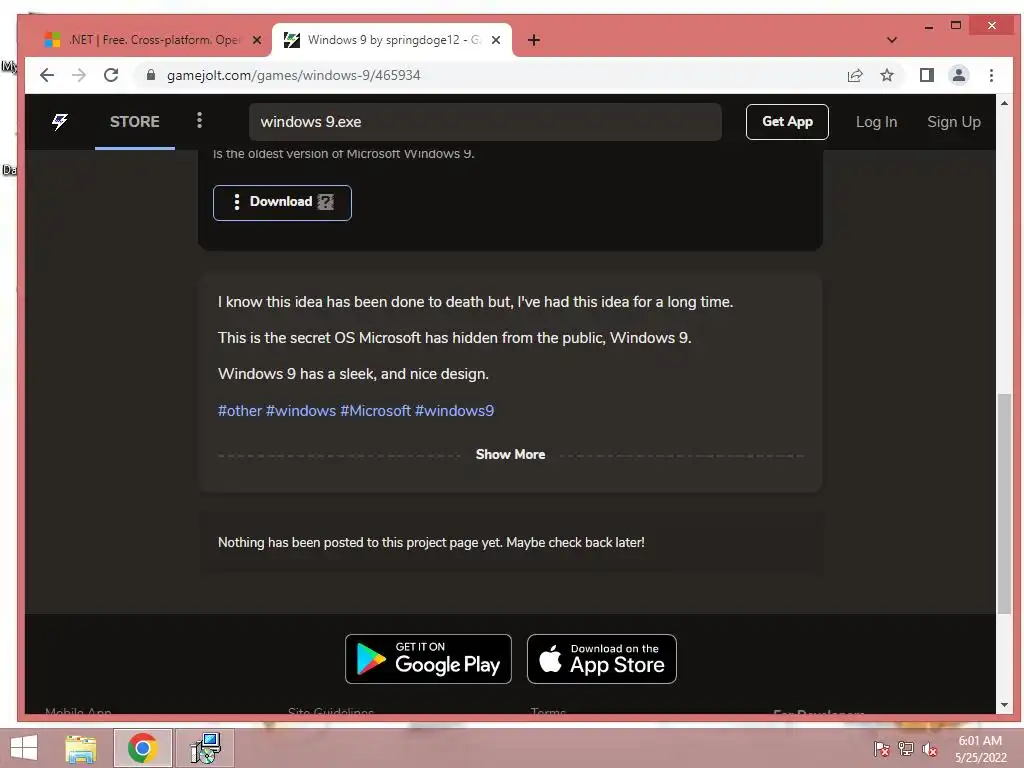
Task: Click the page vertical scrollbar thumb
Action: point(1004,503)
